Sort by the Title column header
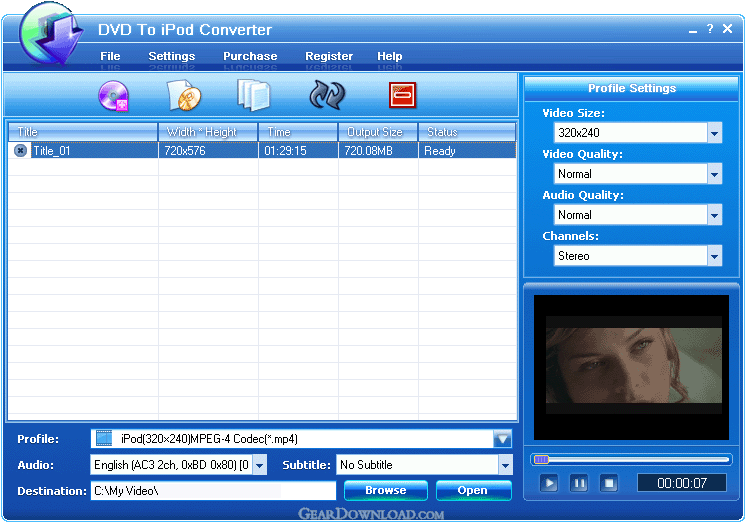745x523 pixels. (83, 132)
